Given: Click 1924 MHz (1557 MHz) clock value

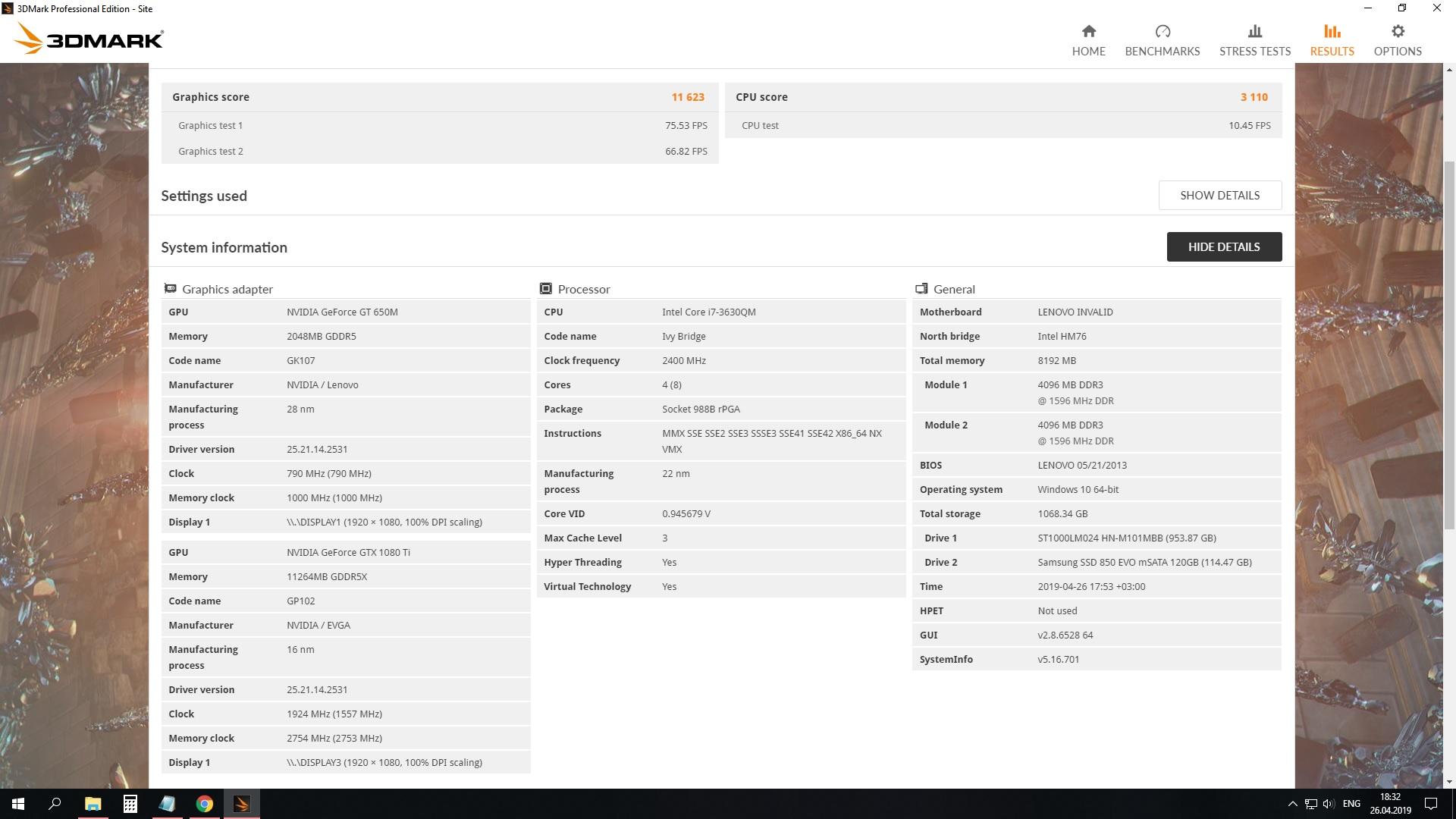Looking at the screenshot, I should 334,714.
